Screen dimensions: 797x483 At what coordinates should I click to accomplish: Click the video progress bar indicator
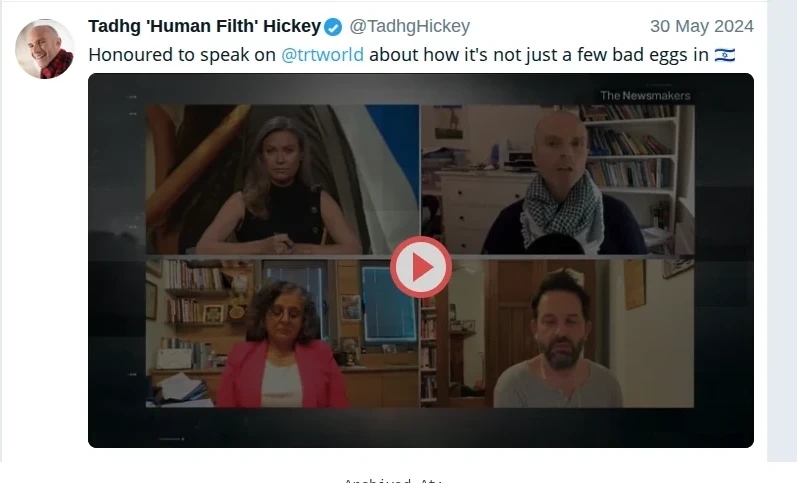tap(172, 439)
